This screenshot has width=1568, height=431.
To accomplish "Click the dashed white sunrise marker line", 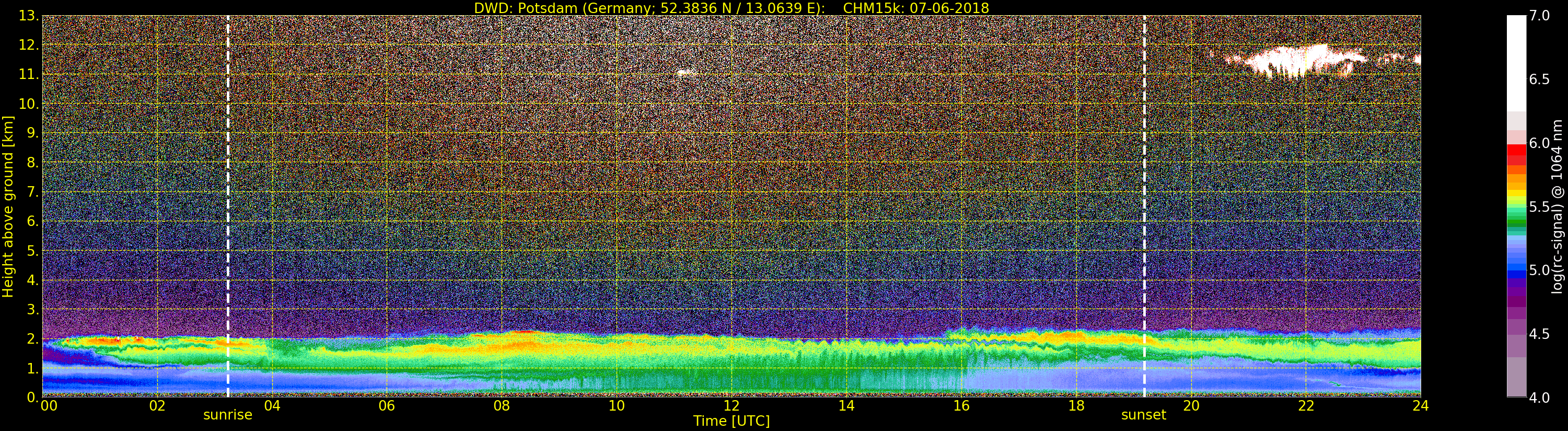I will click(x=228, y=206).
